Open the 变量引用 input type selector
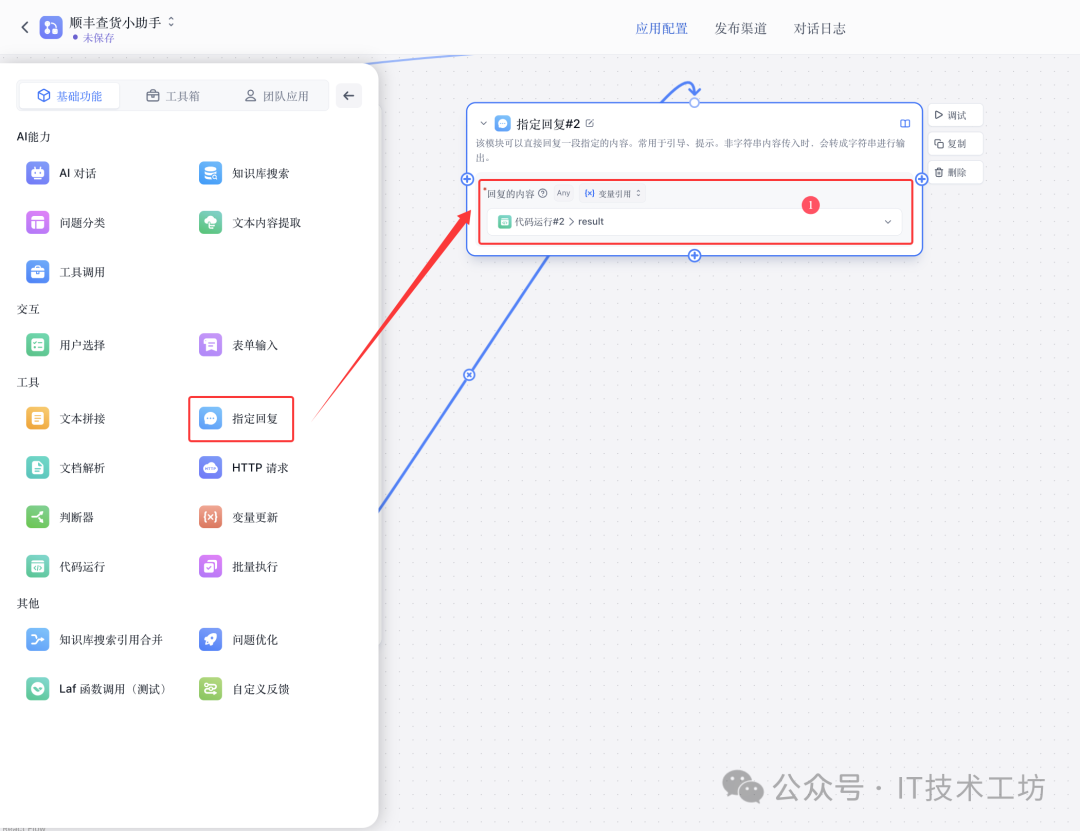1080x831 pixels. pos(612,194)
